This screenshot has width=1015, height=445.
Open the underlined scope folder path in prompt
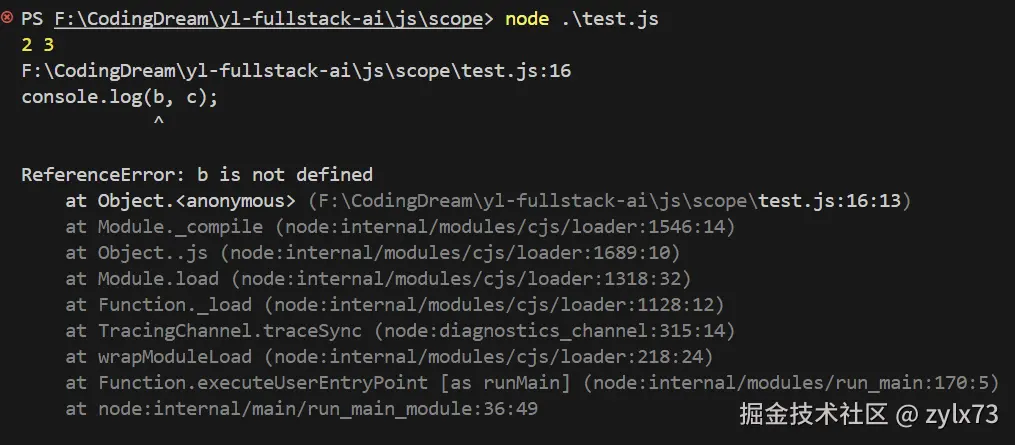(268, 20)
